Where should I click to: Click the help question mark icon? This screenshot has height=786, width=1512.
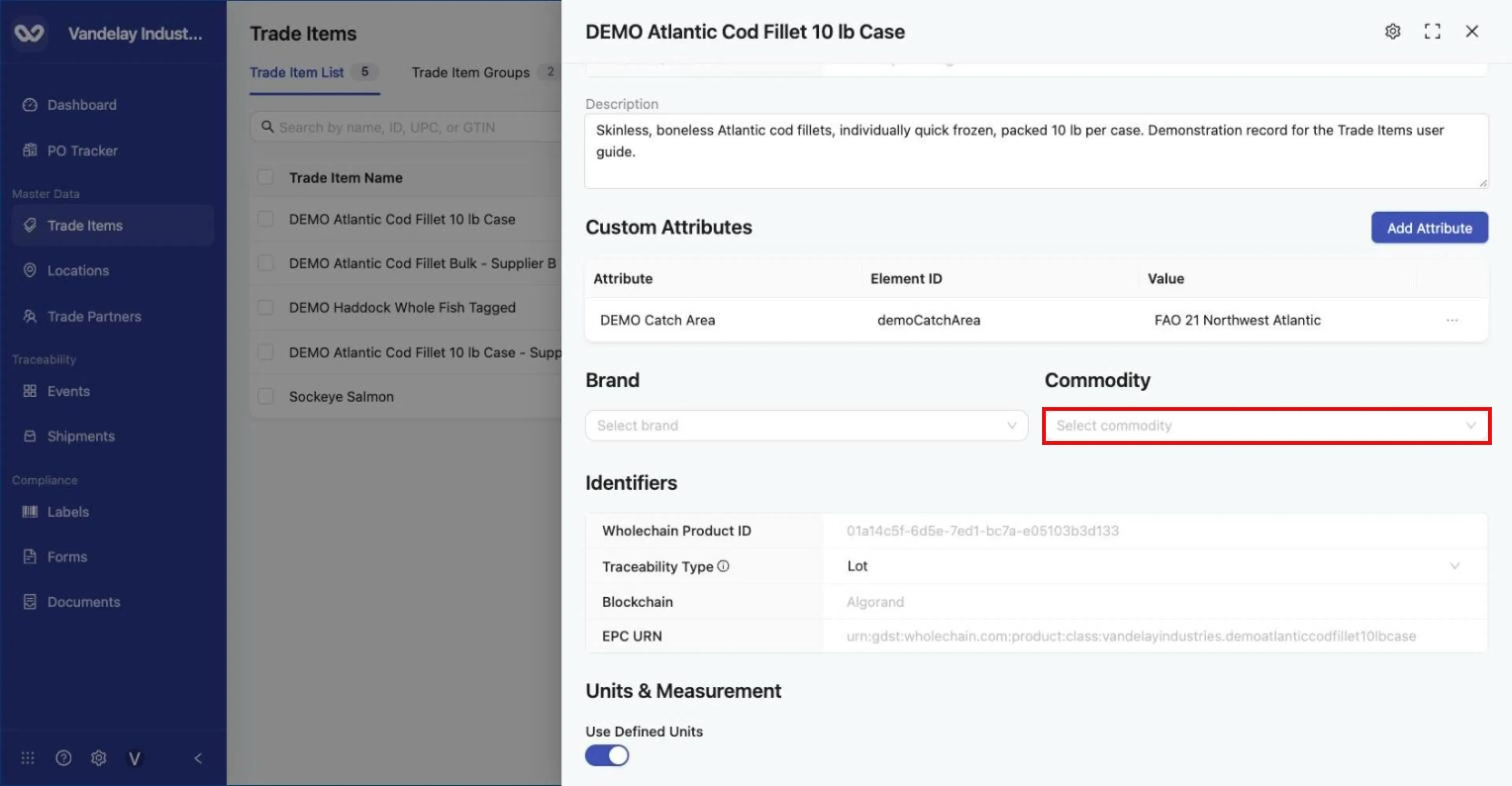click(x=63, y=758)
